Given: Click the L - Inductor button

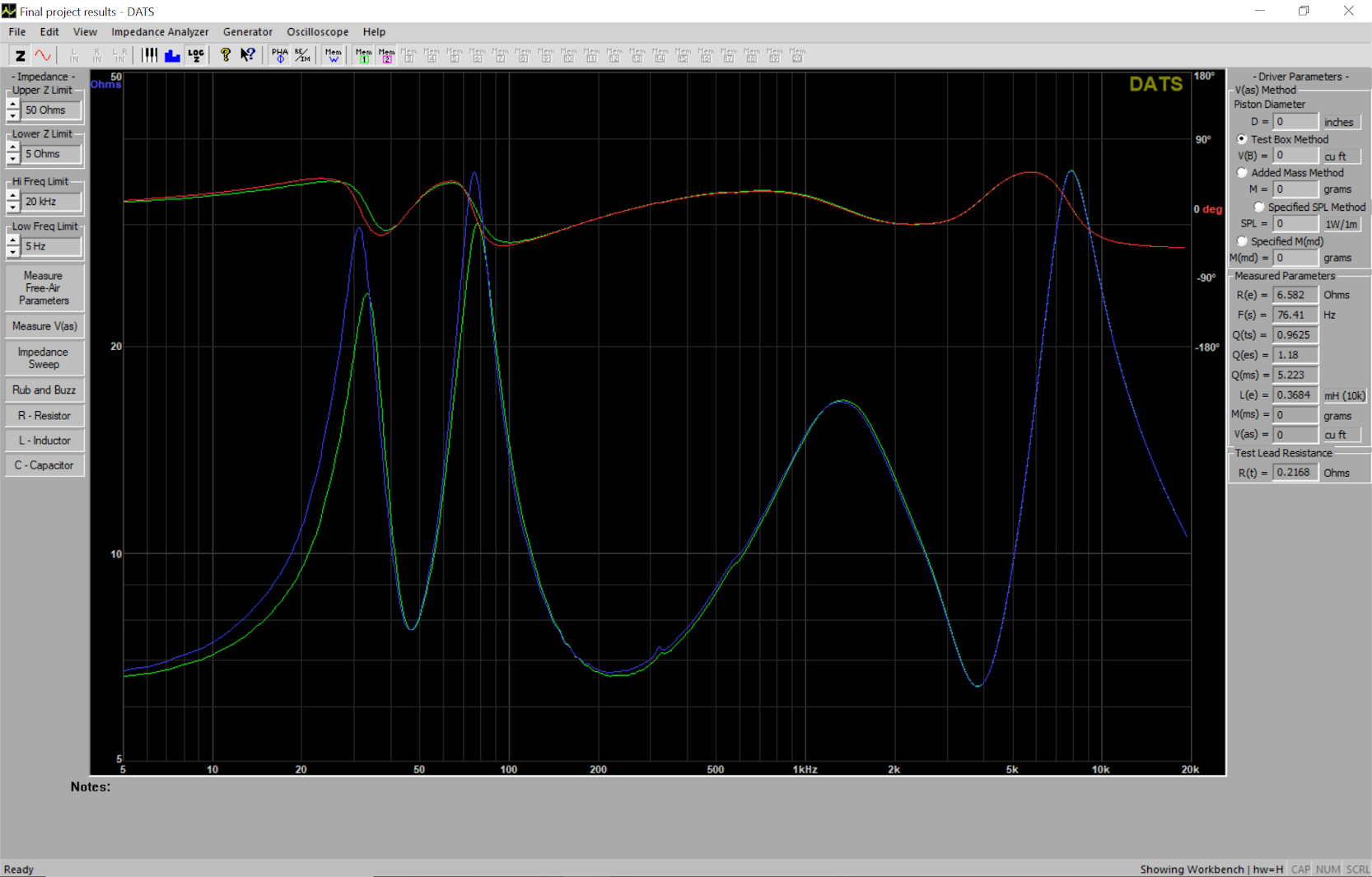Looking at the screenshot, I should coord(44,441).
